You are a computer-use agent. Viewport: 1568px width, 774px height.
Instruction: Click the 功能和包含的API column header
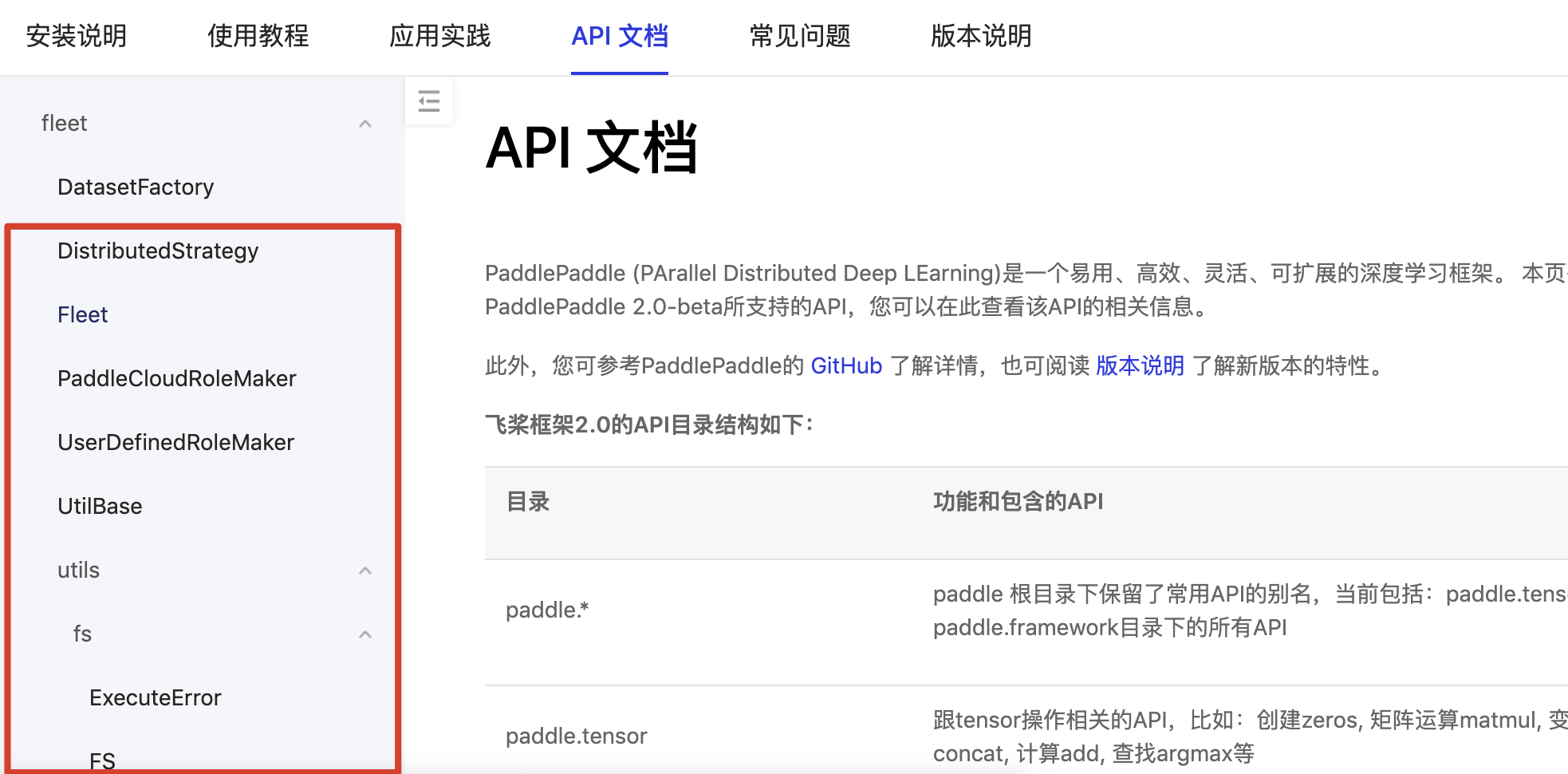point(1018,501)
